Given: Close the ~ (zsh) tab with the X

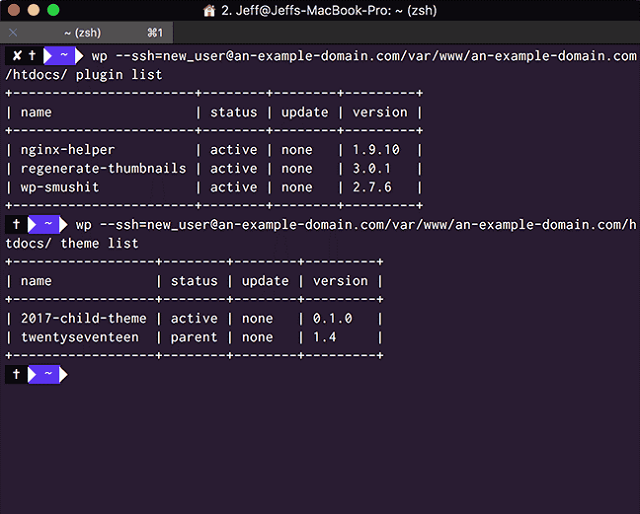Looking at the screenshot, I should (13, 33).
